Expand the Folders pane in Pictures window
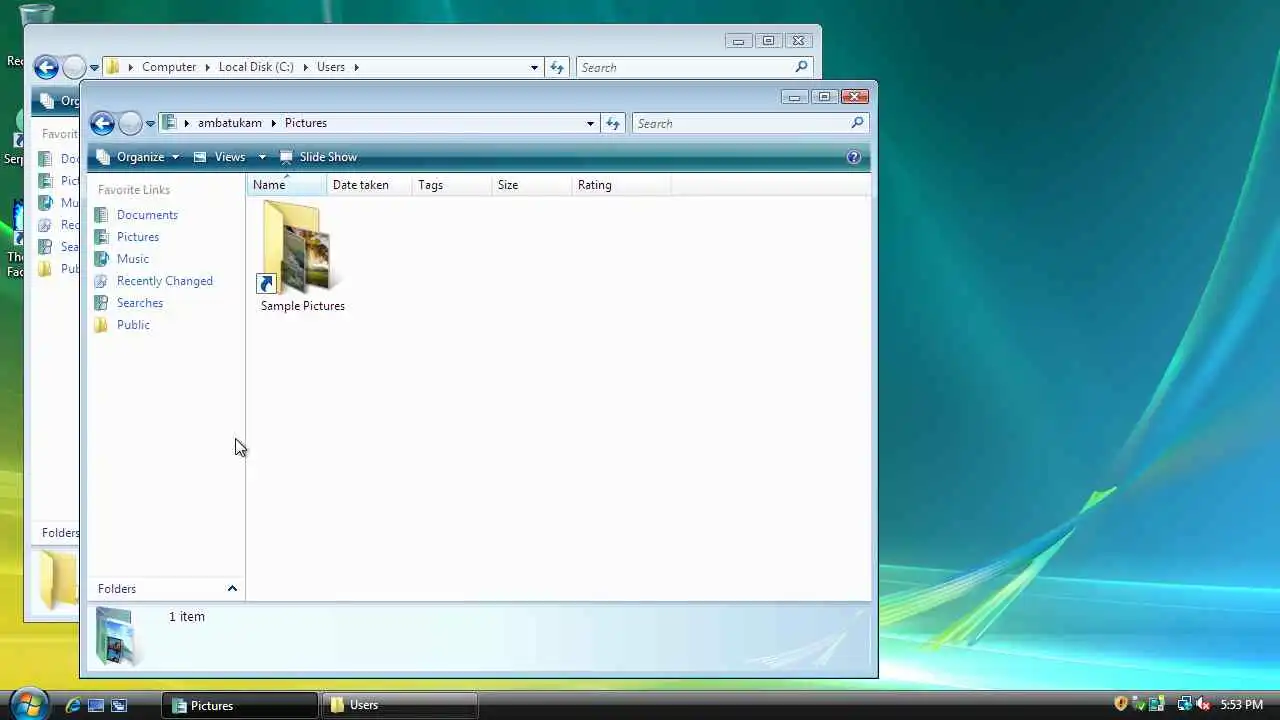The height and width of the screenshot is (720, 1280). tap(232, 589)
